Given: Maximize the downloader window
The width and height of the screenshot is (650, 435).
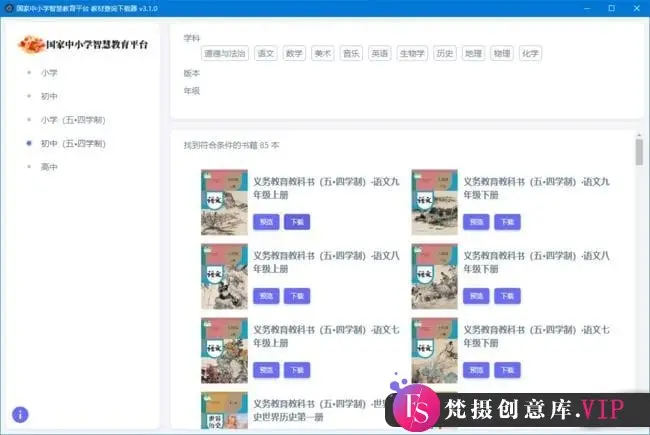Looking at the screenshot, I should (611, 8).
